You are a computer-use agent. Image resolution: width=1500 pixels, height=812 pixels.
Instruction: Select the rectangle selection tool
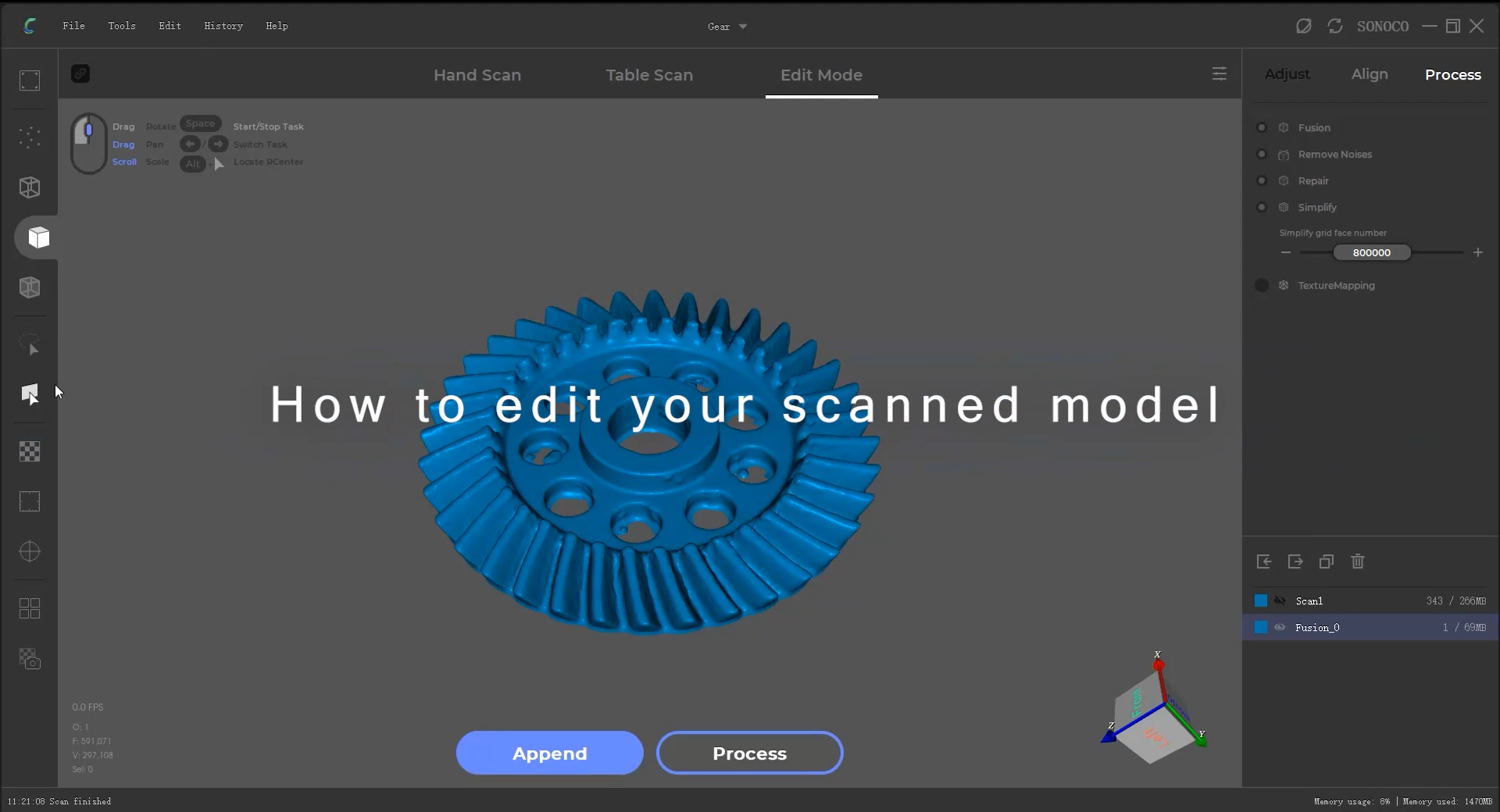tap(30, 502)
